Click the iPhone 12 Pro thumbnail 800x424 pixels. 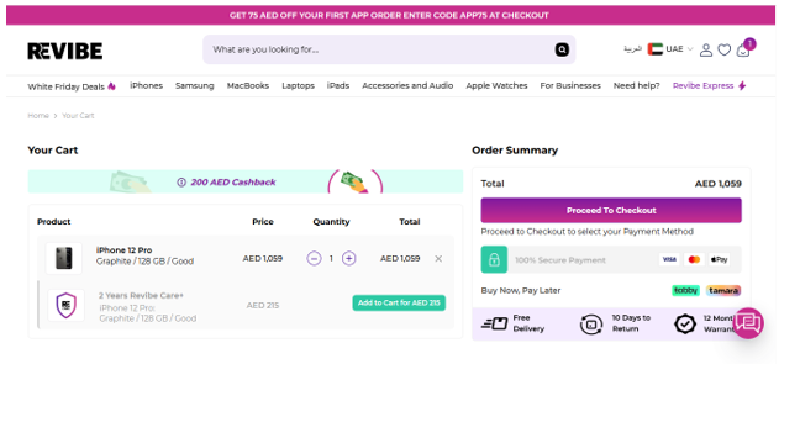tap(64, 257)
